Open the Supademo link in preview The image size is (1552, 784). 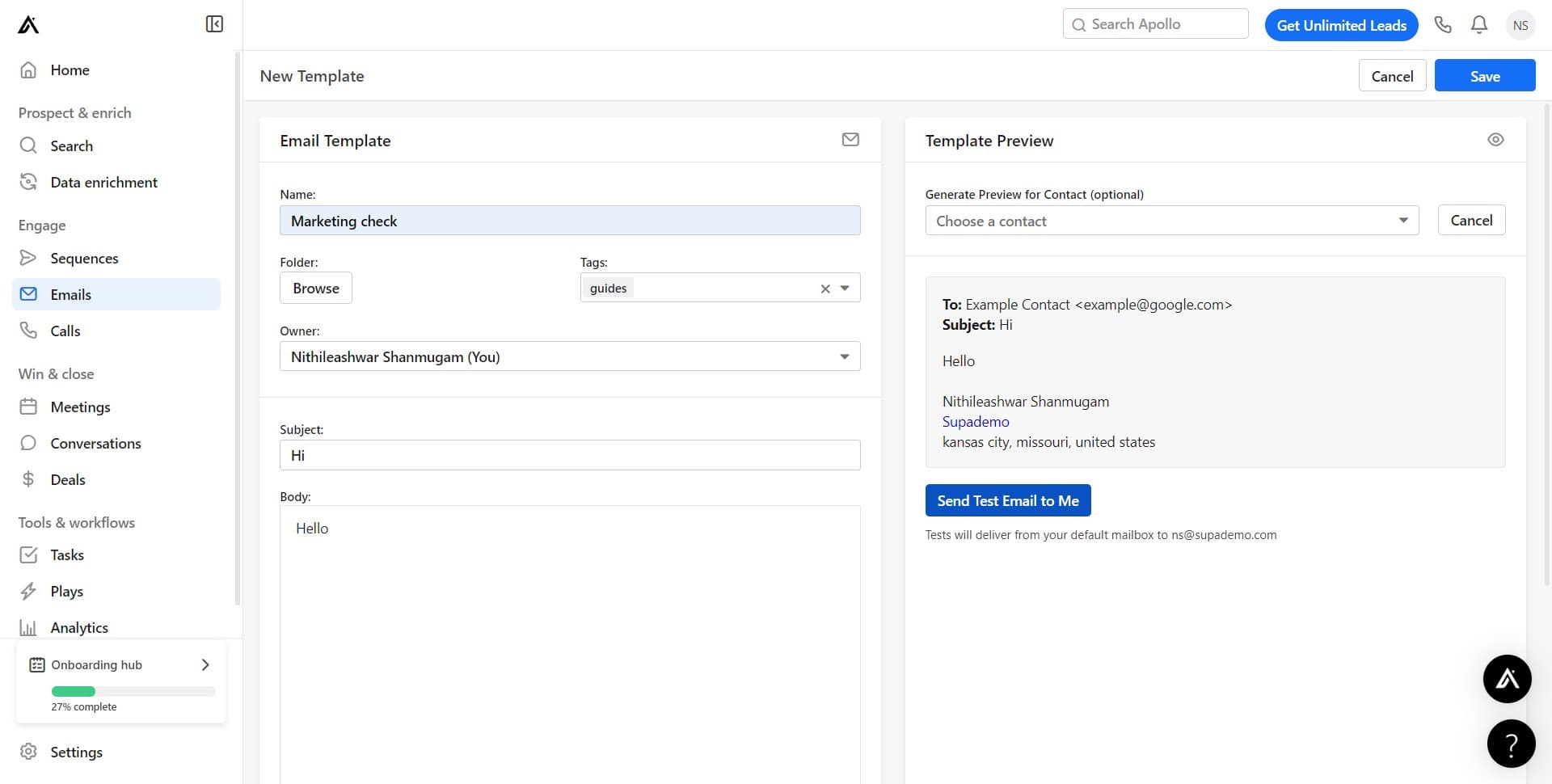[x=976, y=422]
